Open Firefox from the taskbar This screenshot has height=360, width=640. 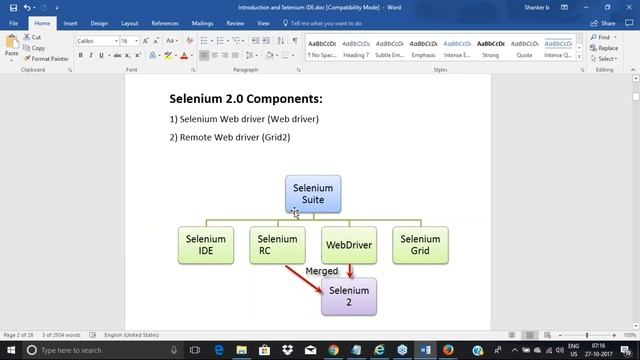(x=448, y=350)
